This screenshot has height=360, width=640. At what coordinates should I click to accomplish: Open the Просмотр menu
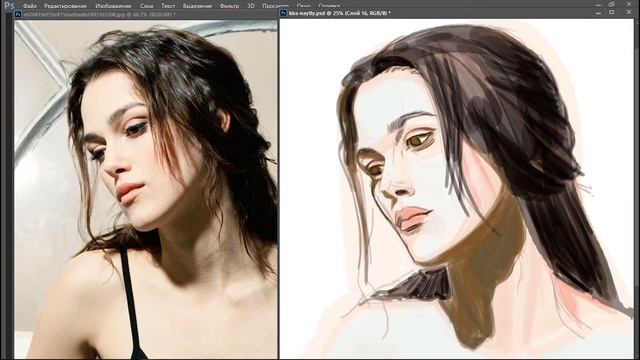(275, 6)
